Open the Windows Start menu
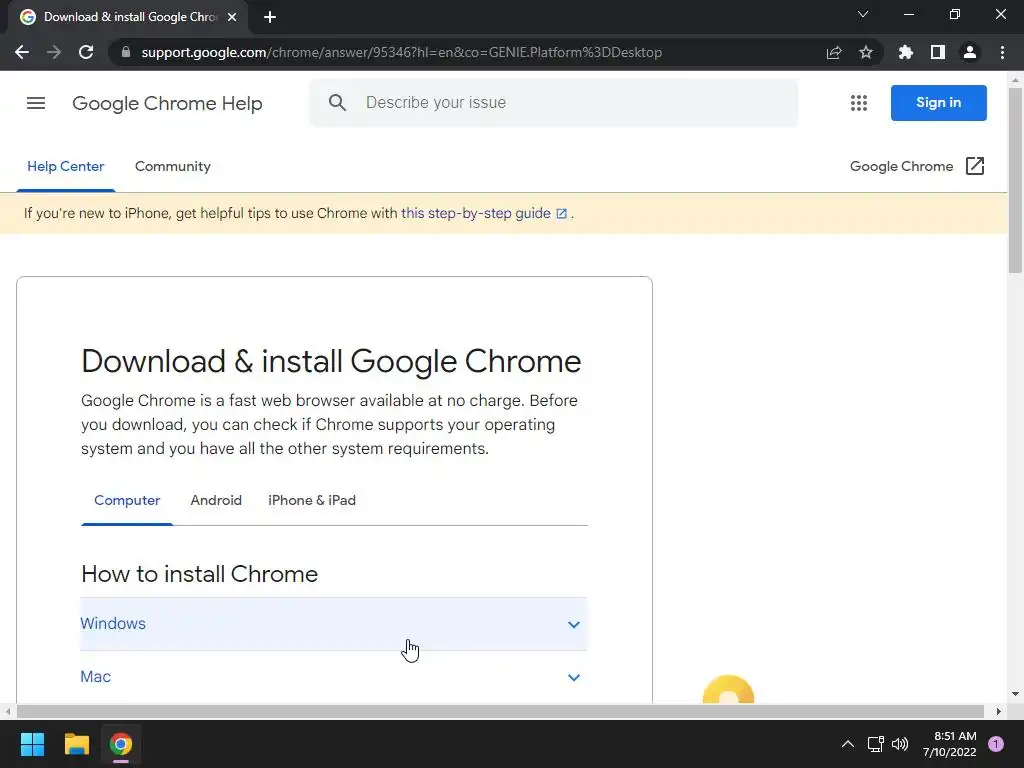Viewport: 1024px width, 768px height. coord(32,744)
